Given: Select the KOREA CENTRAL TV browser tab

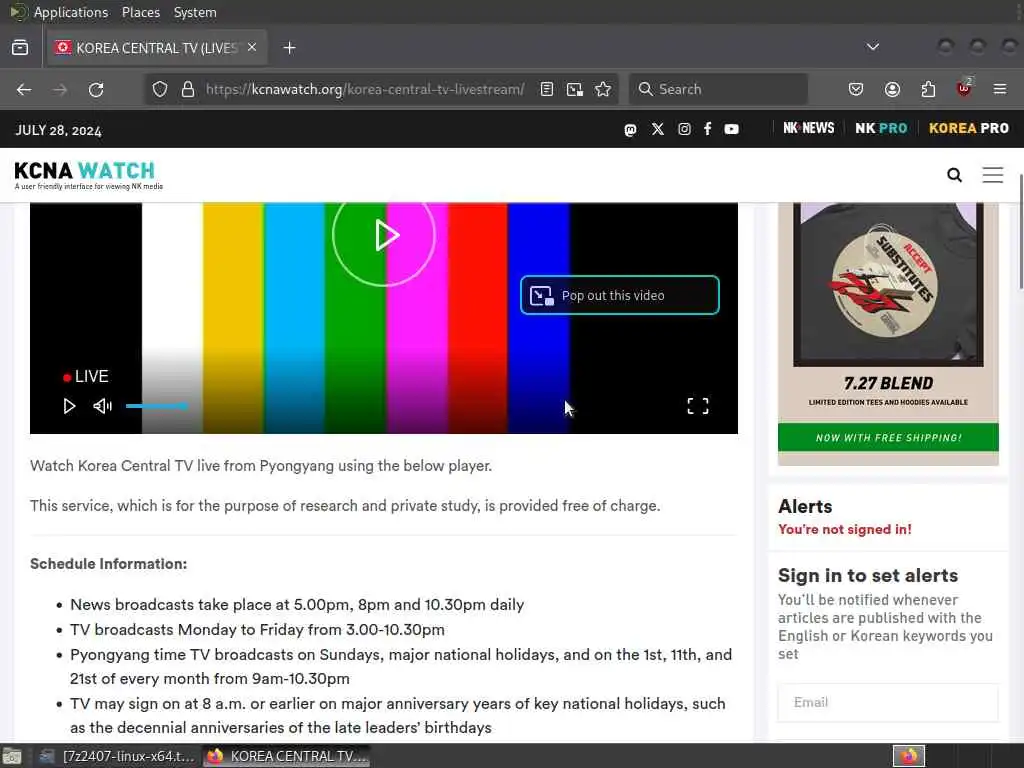Looking at the screenshot, I should pos(157,48).
